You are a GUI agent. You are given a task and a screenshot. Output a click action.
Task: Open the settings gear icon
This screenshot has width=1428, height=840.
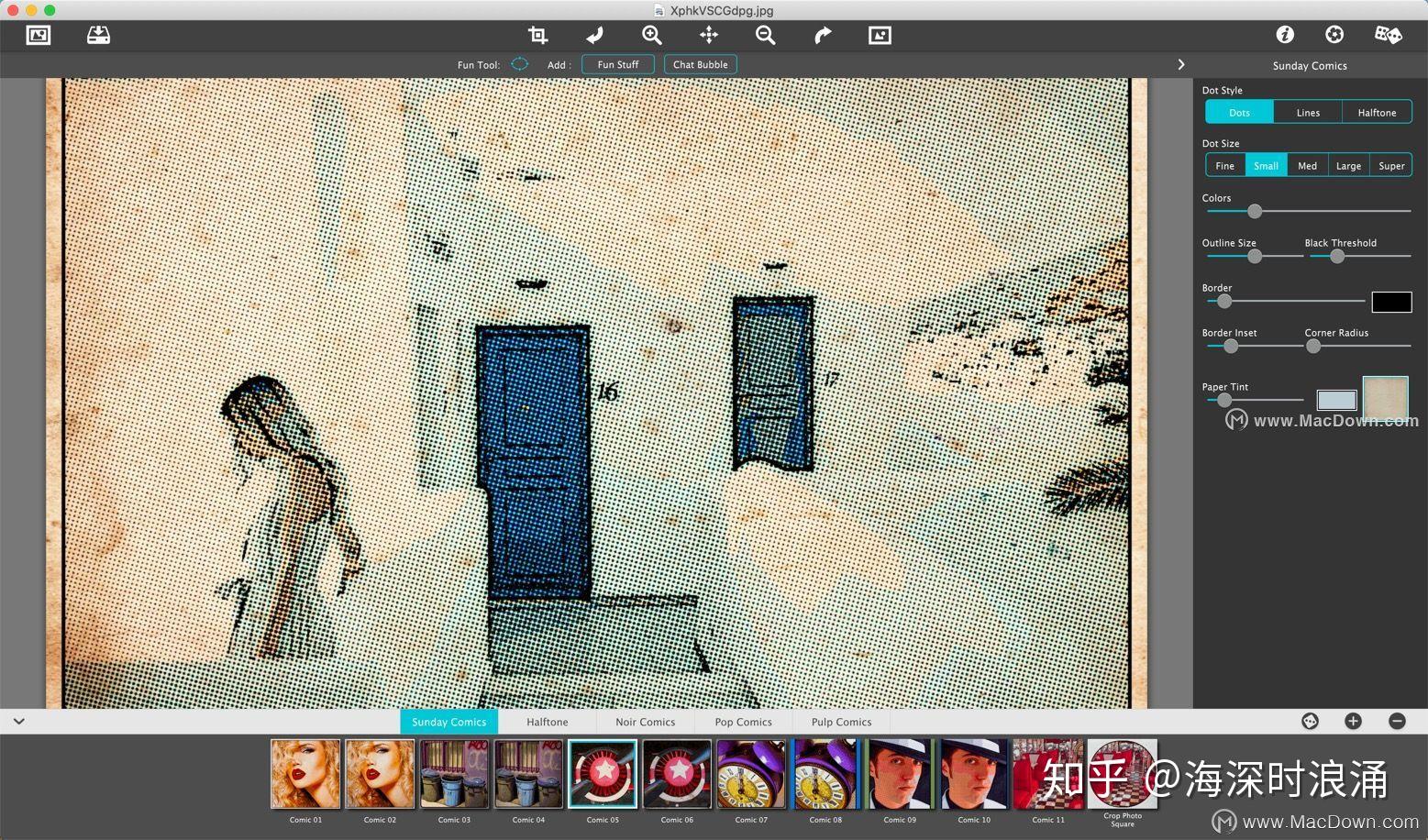click(1334, 35)
